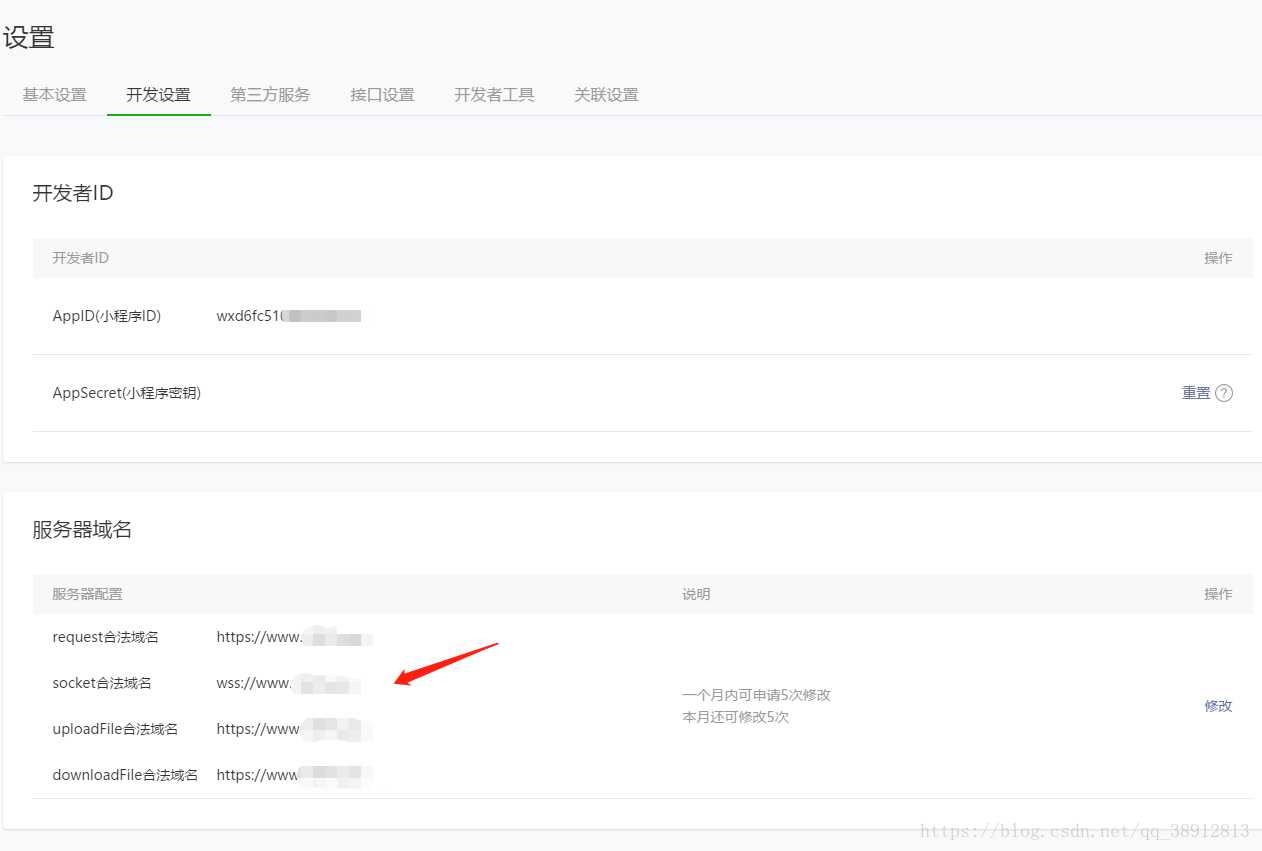Select the https://www value in the uploadFile合法域名 row
This screenshot has height=851, width=1262.
point(294,729)
